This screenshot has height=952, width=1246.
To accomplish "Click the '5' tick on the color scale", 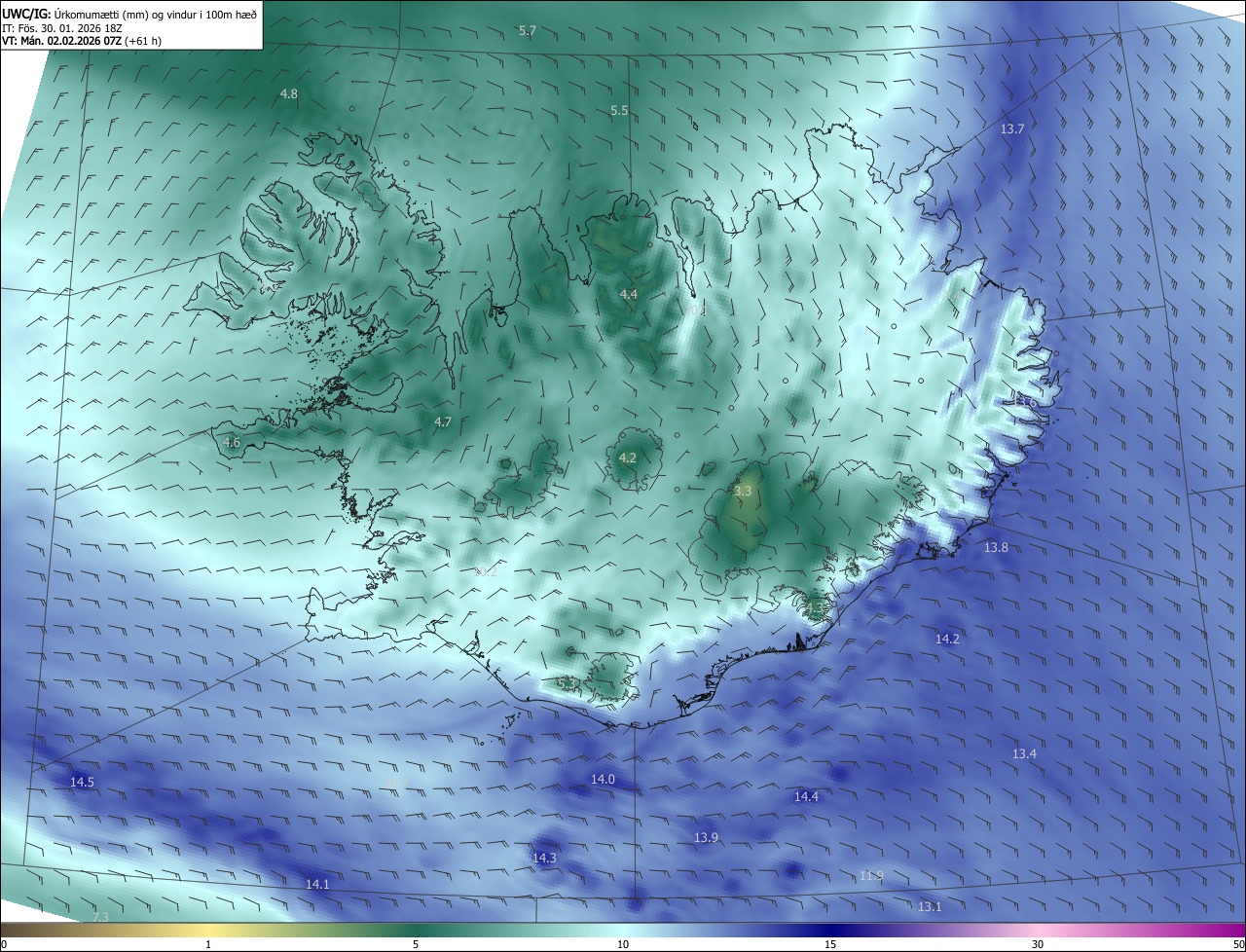I will (416, 944).
